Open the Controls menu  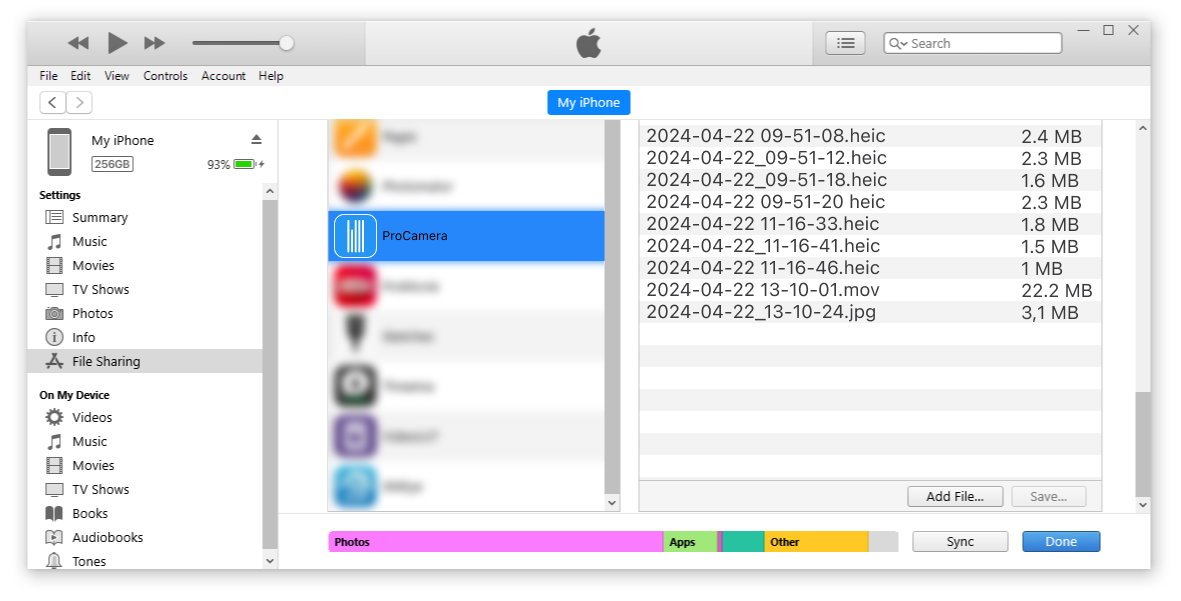point(165,76)
